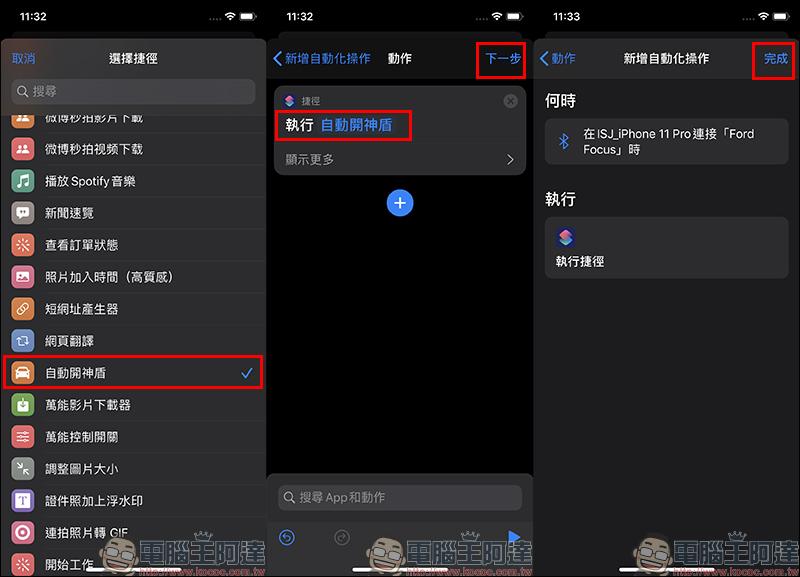The height and width of the screenshot is (577, 800).
Task: Tap the blue play run button
Action: pyautogui.click(x=514, y=536)
